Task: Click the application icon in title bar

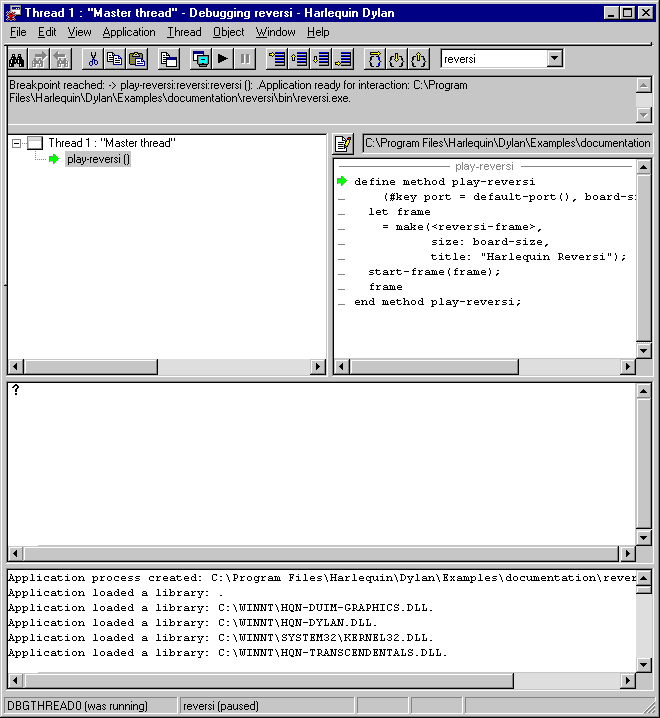Action: pyautogui.click(x=13, y=13)
